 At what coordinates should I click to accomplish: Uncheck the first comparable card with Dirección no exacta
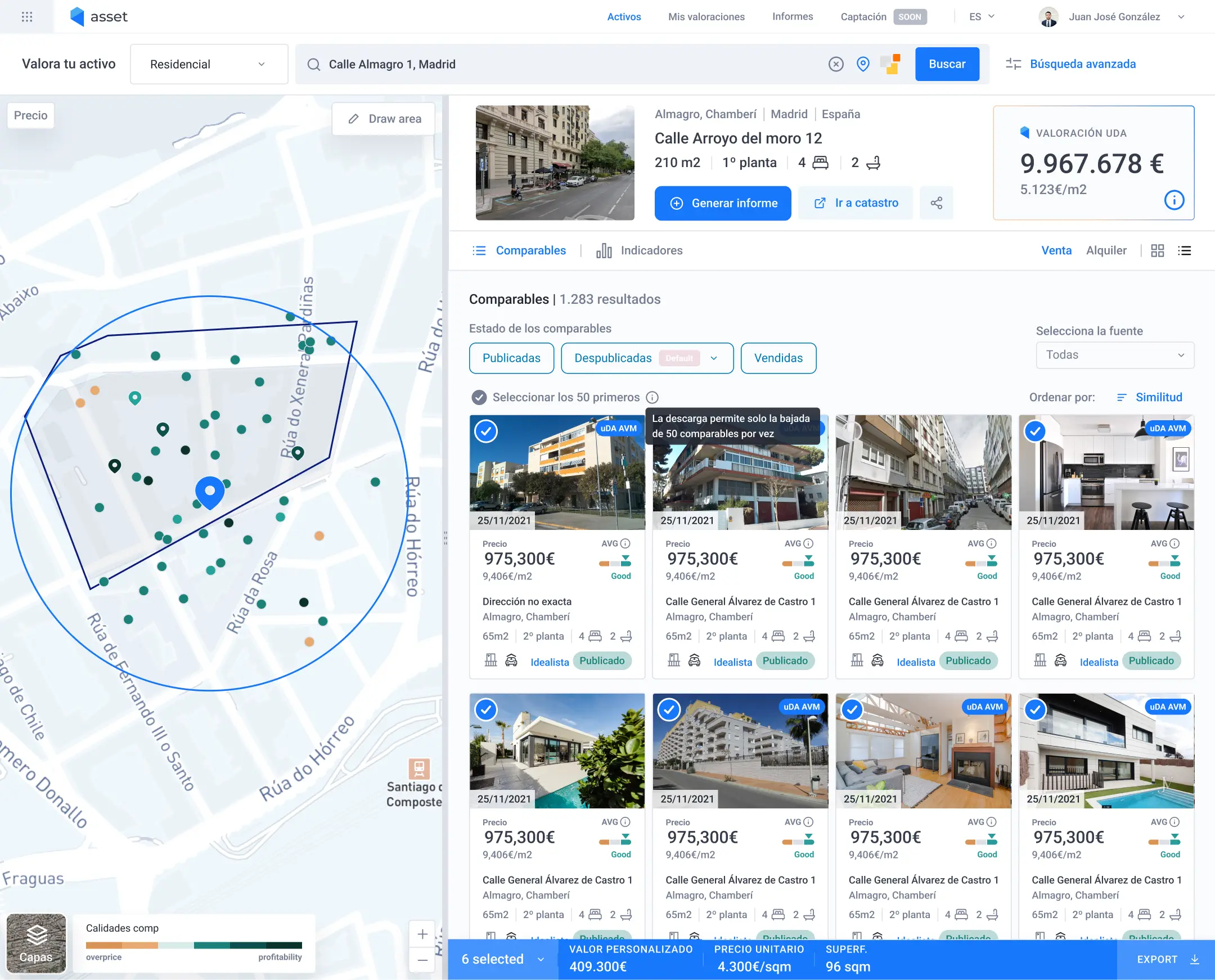pos(486,431)
